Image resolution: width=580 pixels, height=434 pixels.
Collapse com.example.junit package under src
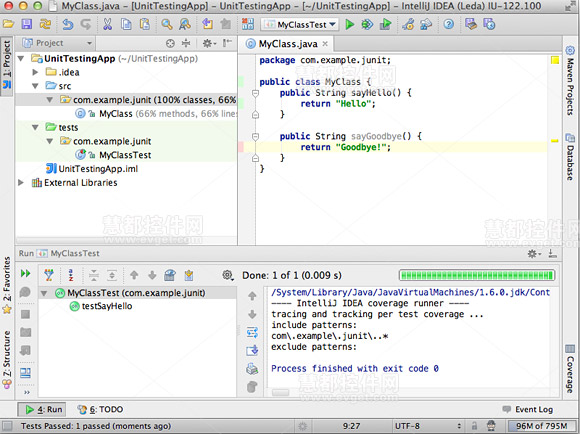click(x=50, y=100)
